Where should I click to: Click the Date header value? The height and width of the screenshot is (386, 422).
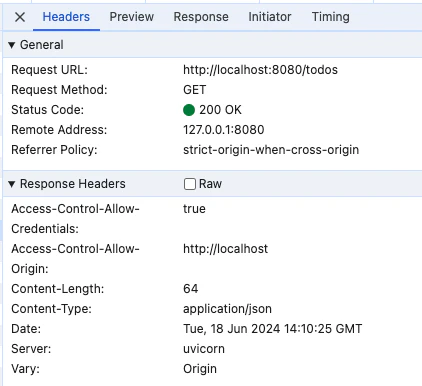[x=272, y=329]
